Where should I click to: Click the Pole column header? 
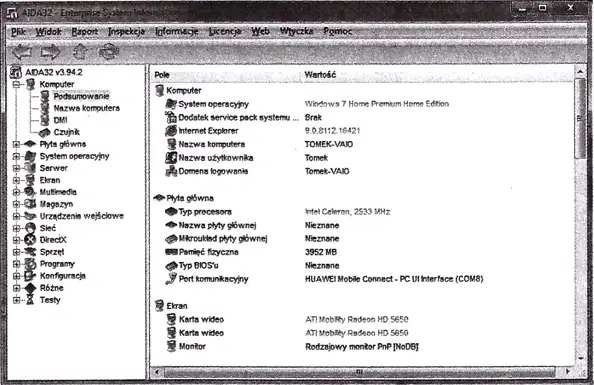point(162,75)
